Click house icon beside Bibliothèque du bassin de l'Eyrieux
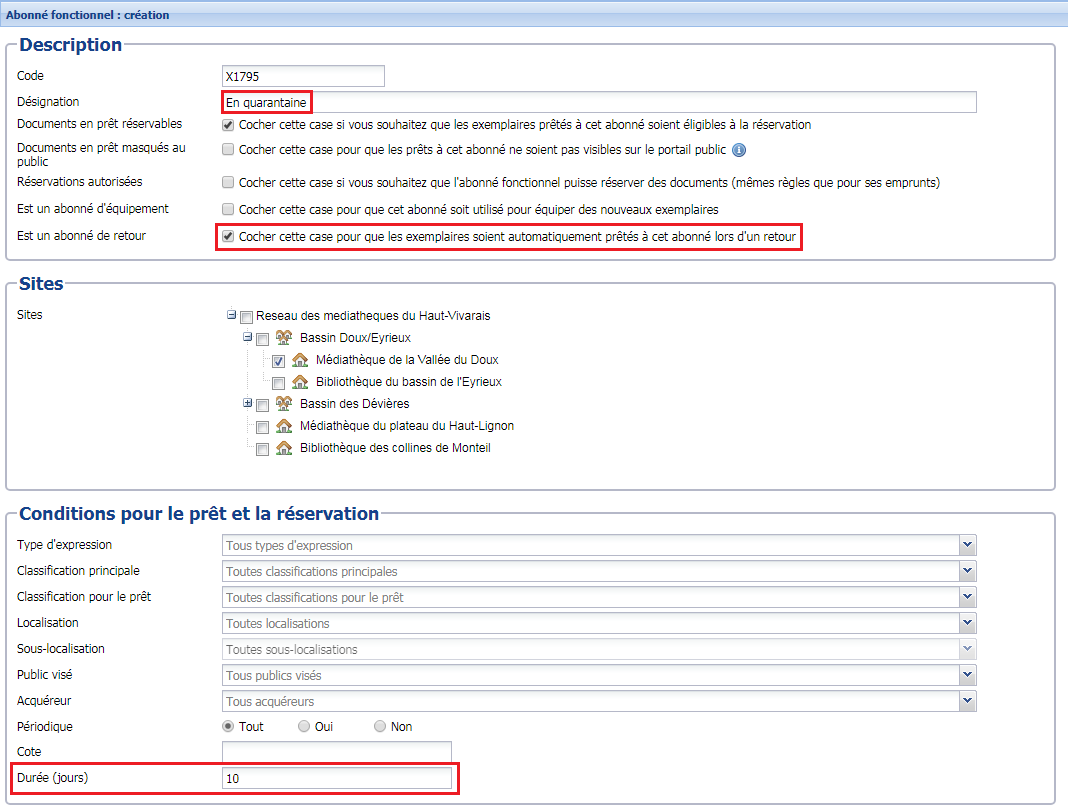This screenshot has width=1072, height=808. [x=300, y=382]
